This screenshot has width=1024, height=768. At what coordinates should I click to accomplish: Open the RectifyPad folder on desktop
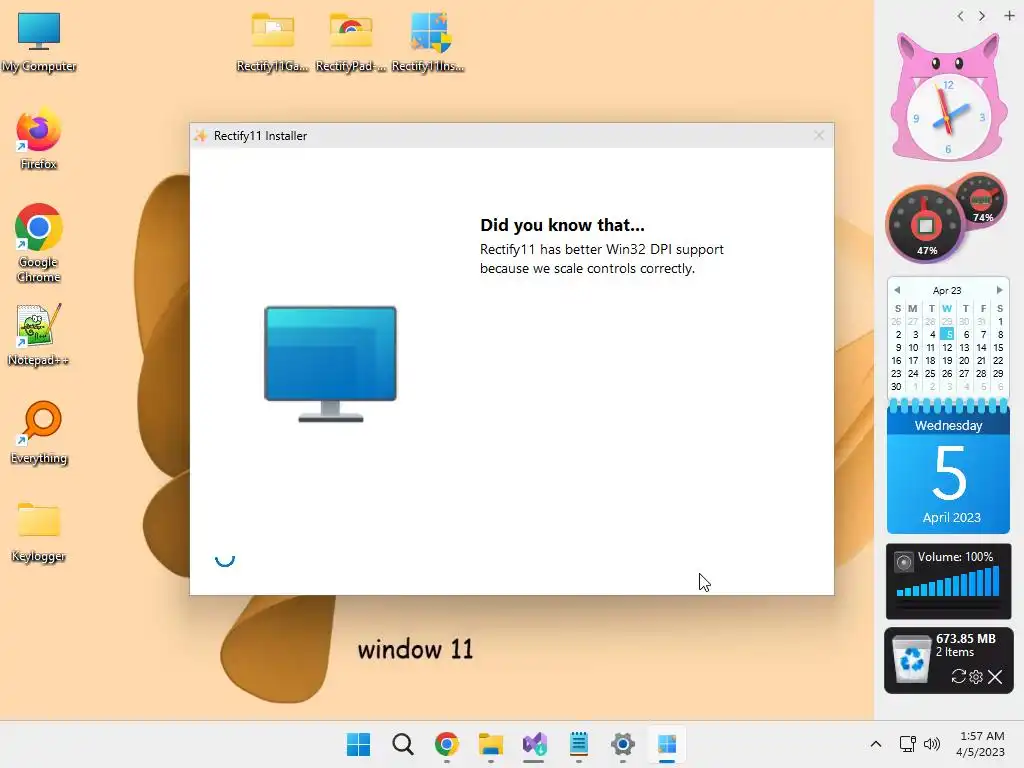(x=351, y=41)
